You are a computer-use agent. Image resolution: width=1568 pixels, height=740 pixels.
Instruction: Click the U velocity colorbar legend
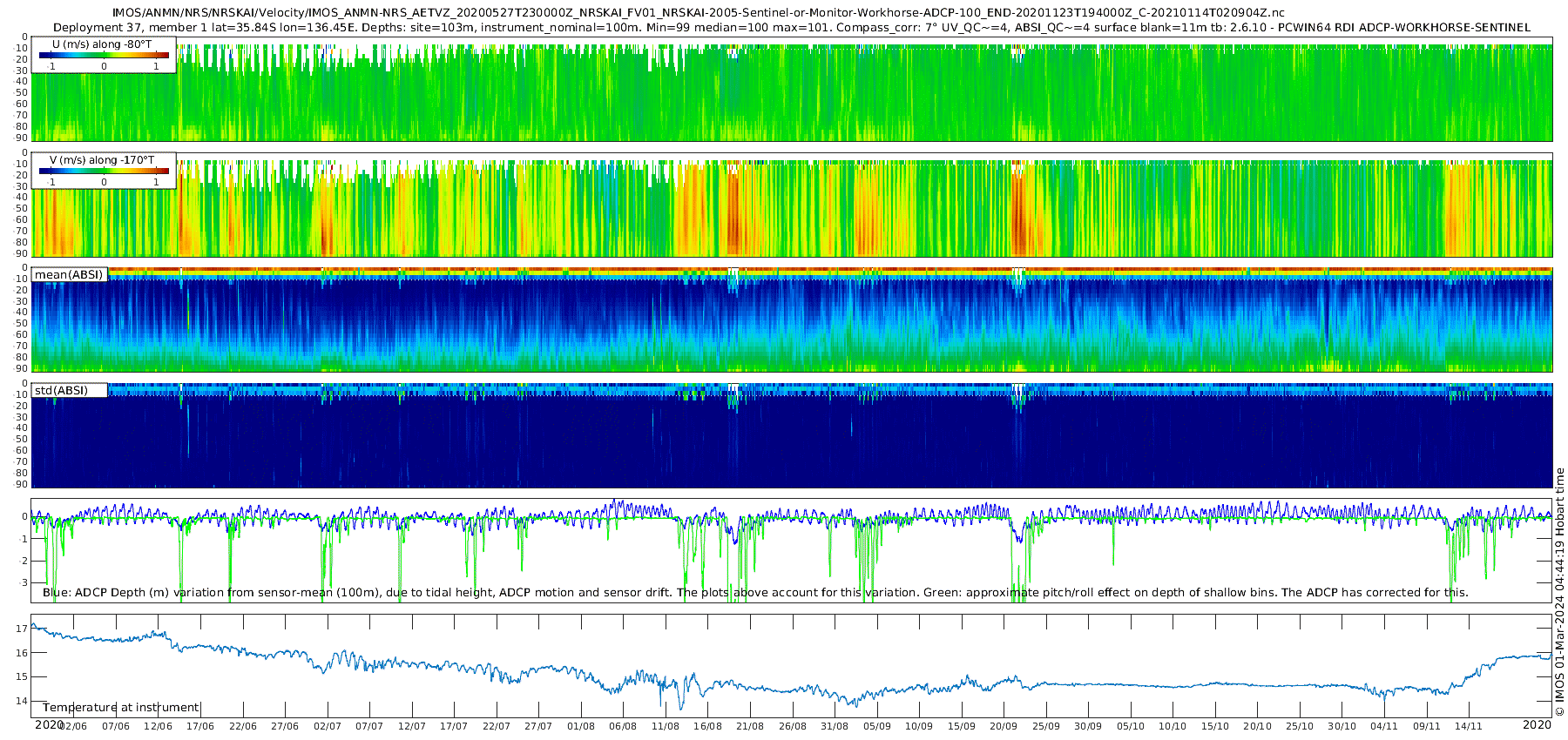[104, 56]
